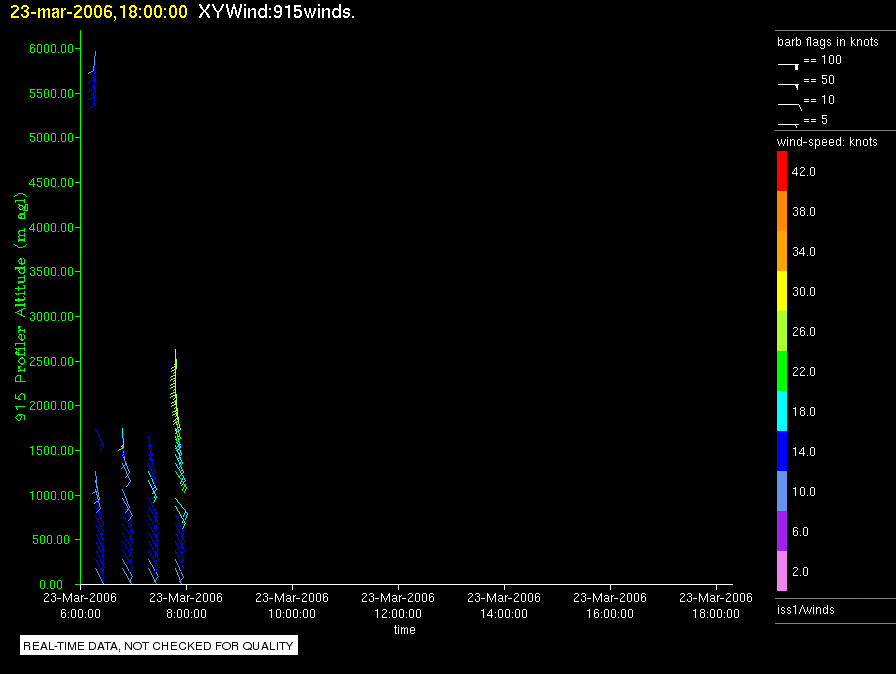Image resolution: width=896 pixels, height=674 pixels.
Task: Click the 5 knot barb flag symbol
Action: tap(788, 125)
